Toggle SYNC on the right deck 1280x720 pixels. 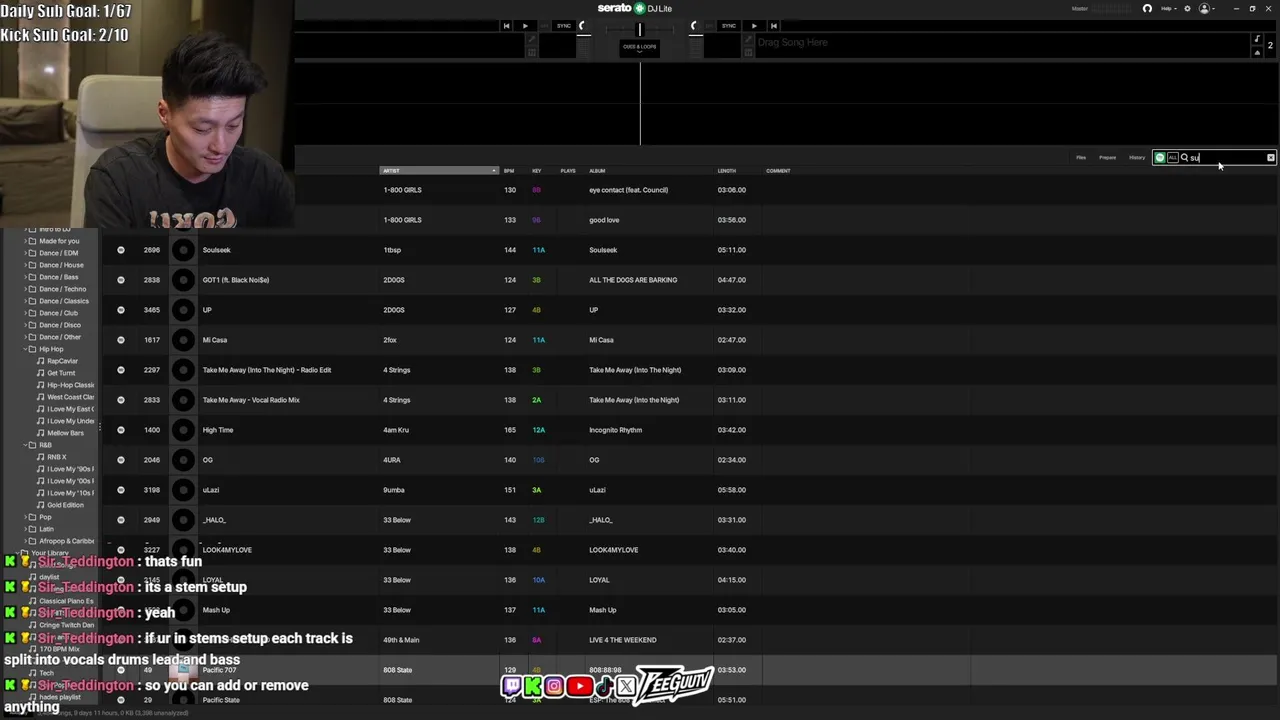tap(729, 26)
